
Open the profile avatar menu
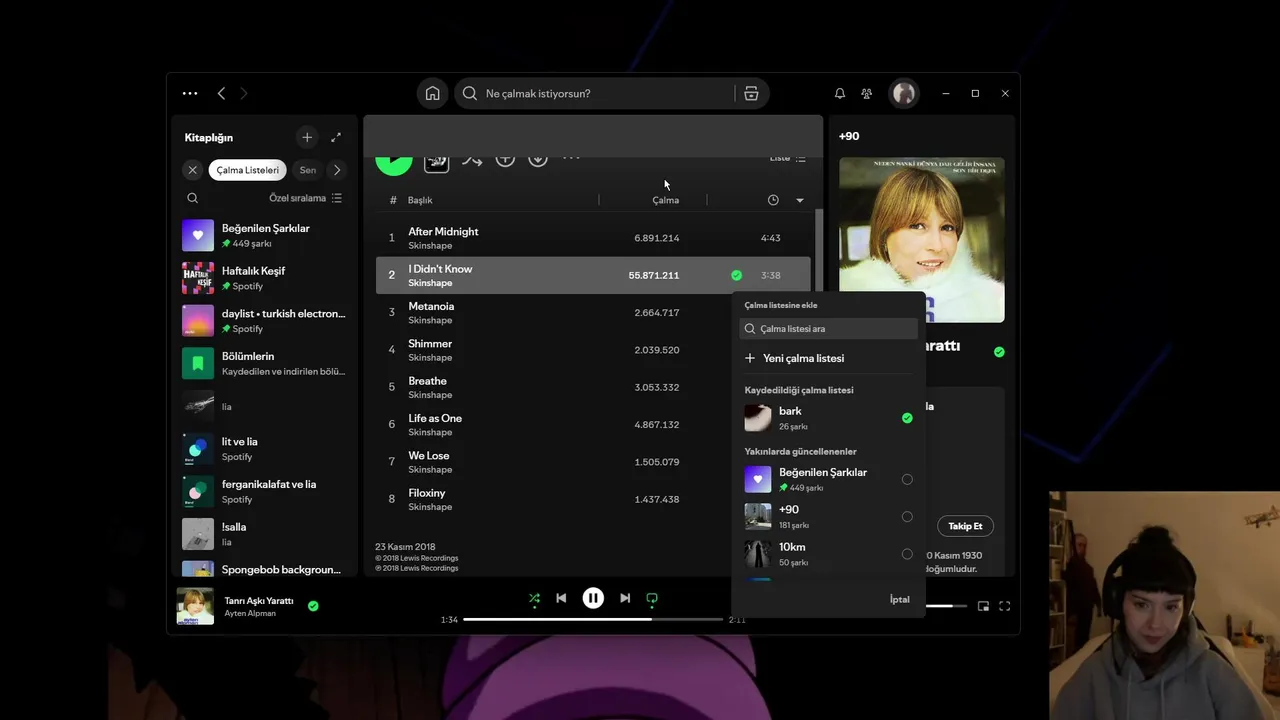click(904, 93)
